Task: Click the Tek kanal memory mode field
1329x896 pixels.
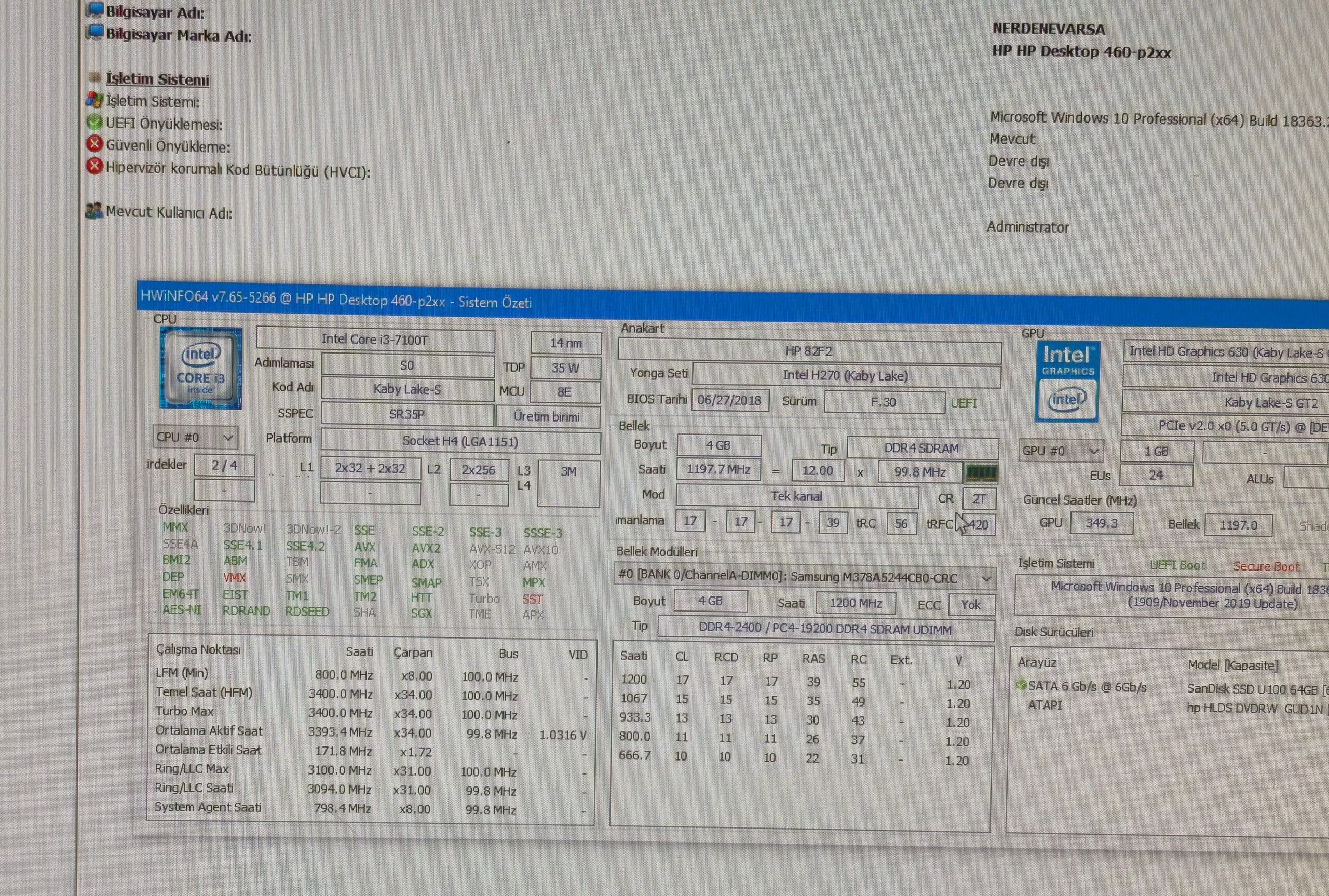Action: tap(797, 497)
